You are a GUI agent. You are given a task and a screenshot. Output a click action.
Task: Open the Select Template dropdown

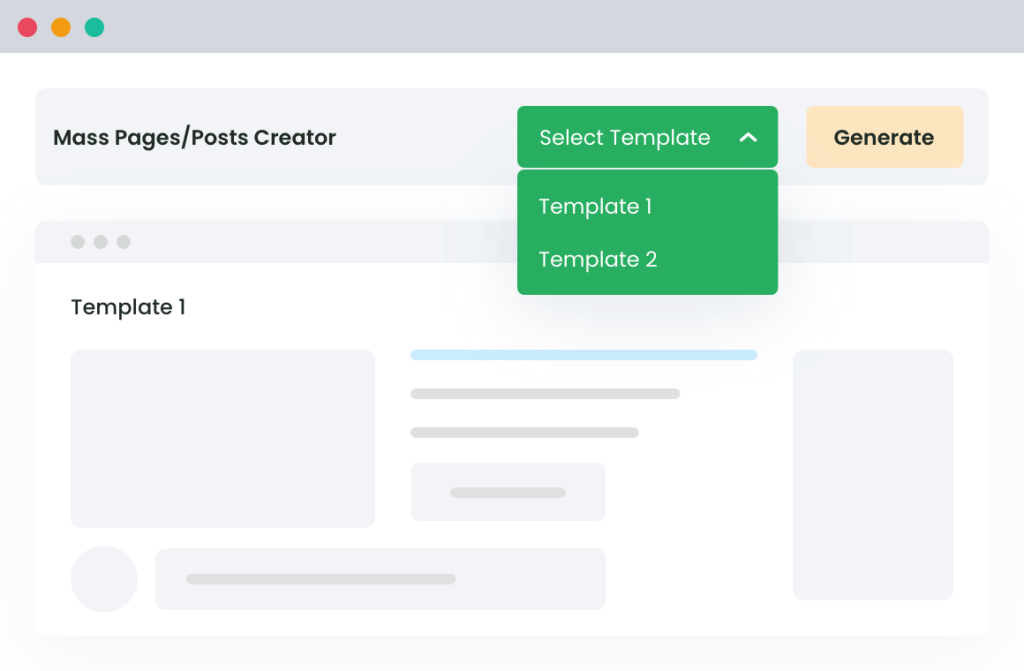647,137
